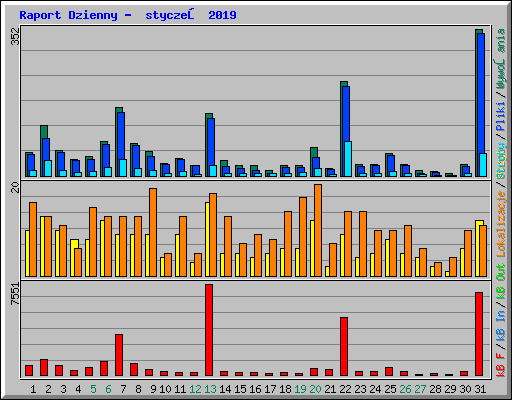Click green weekend day label '20'
Image resolution: width=512 pixels, height=400 pixels.
[315, 389]
